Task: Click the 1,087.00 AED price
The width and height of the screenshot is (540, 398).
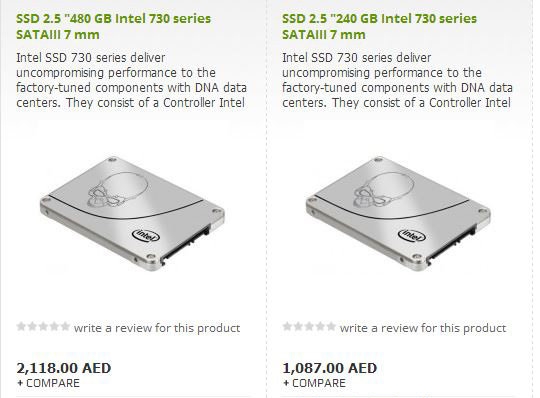Action: [x=330, y=368]
